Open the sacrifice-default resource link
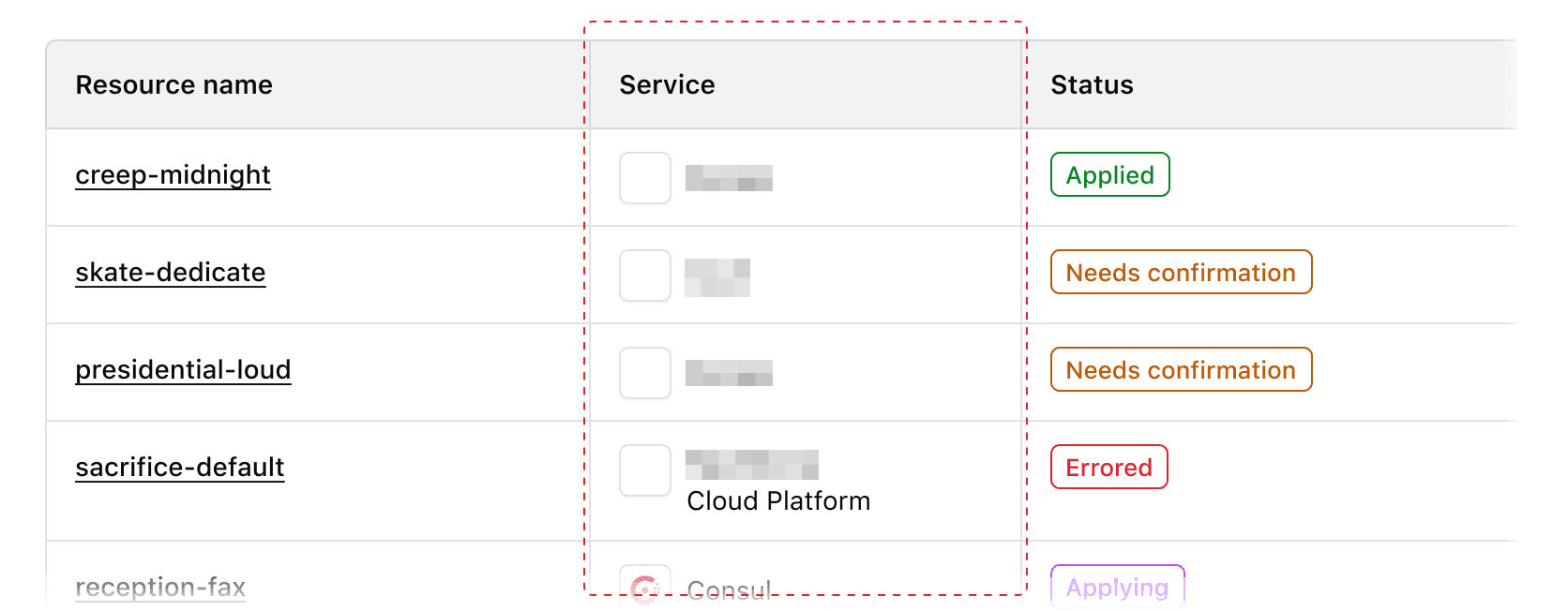 pyautogui.click(x=180, y=468)
